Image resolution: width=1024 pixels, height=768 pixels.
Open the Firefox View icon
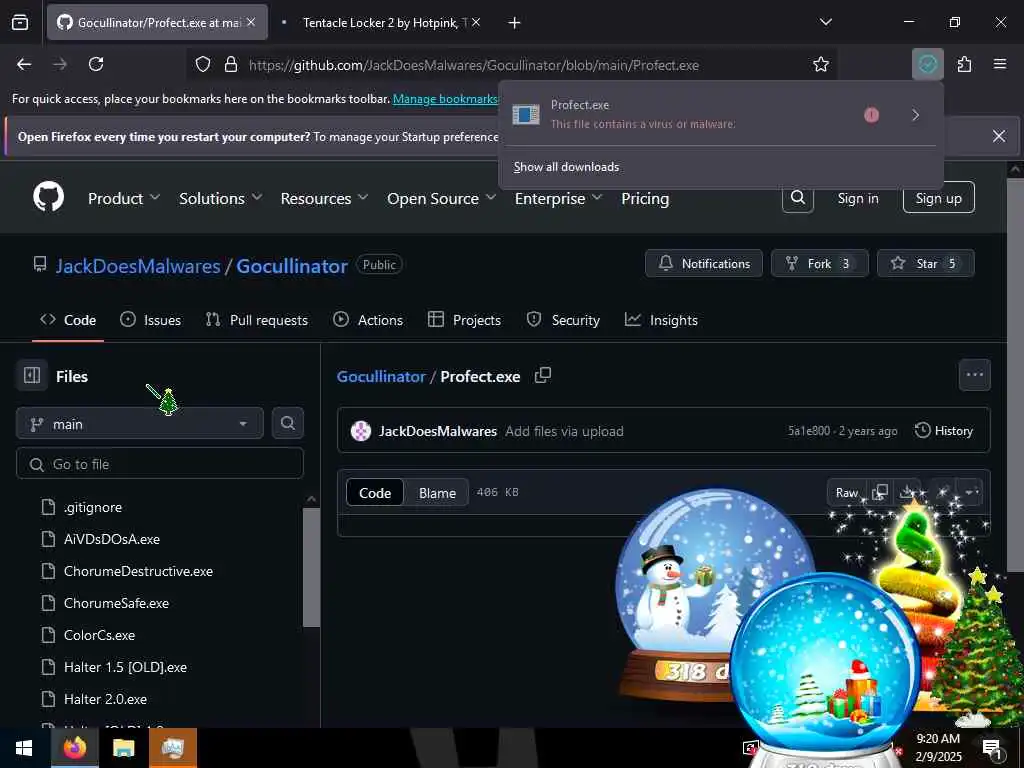[x=20, y=22]
